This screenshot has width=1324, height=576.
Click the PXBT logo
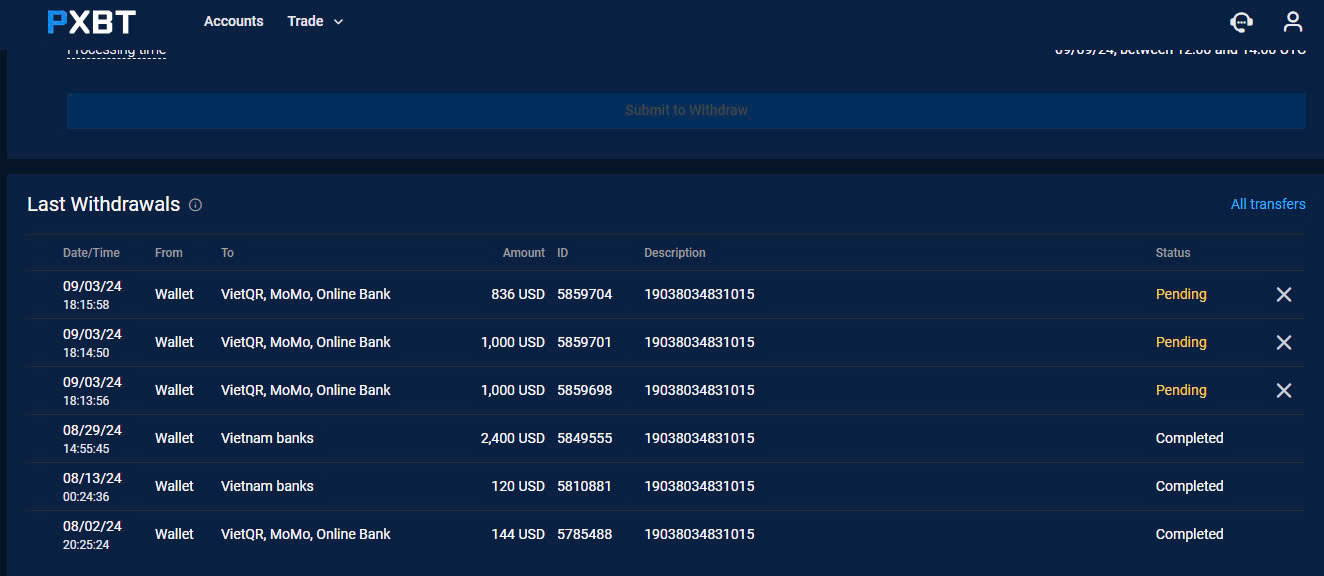click(91, 21)
